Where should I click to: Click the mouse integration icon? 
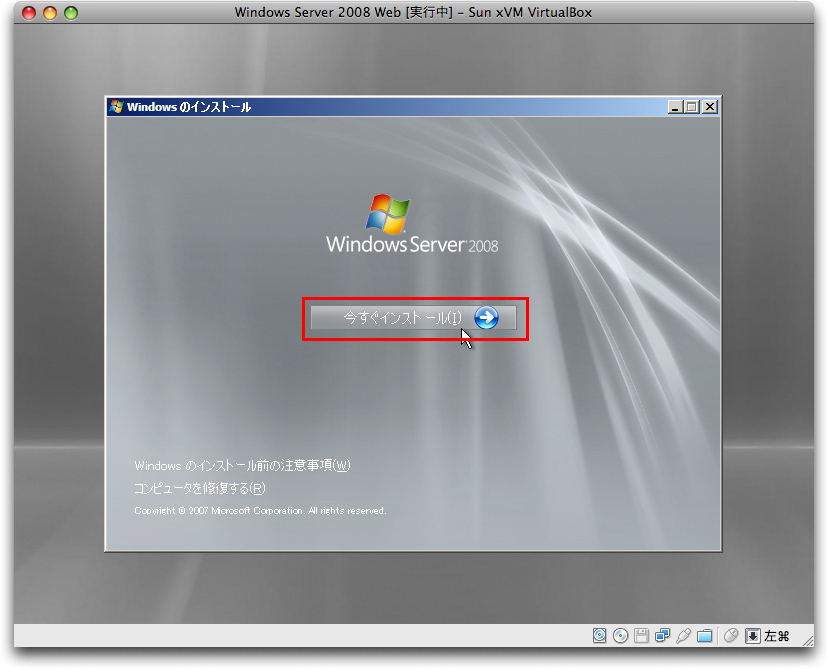coord(731,636)
